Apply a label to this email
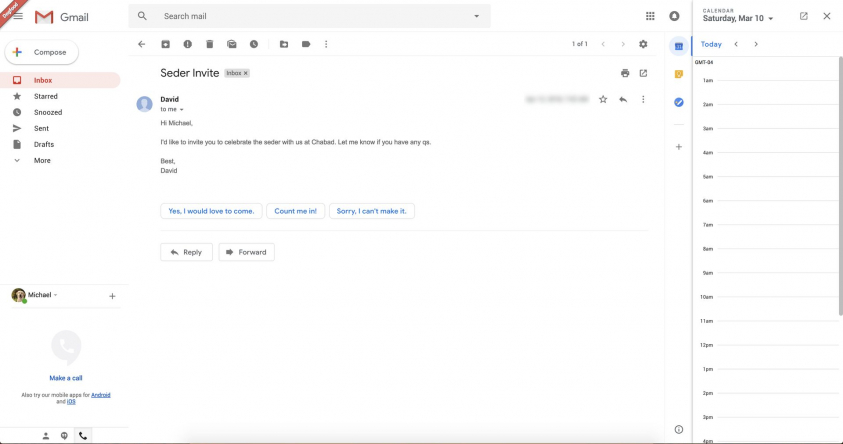Image resolution: width=843 pixels, height=444 pixels. 306,44
